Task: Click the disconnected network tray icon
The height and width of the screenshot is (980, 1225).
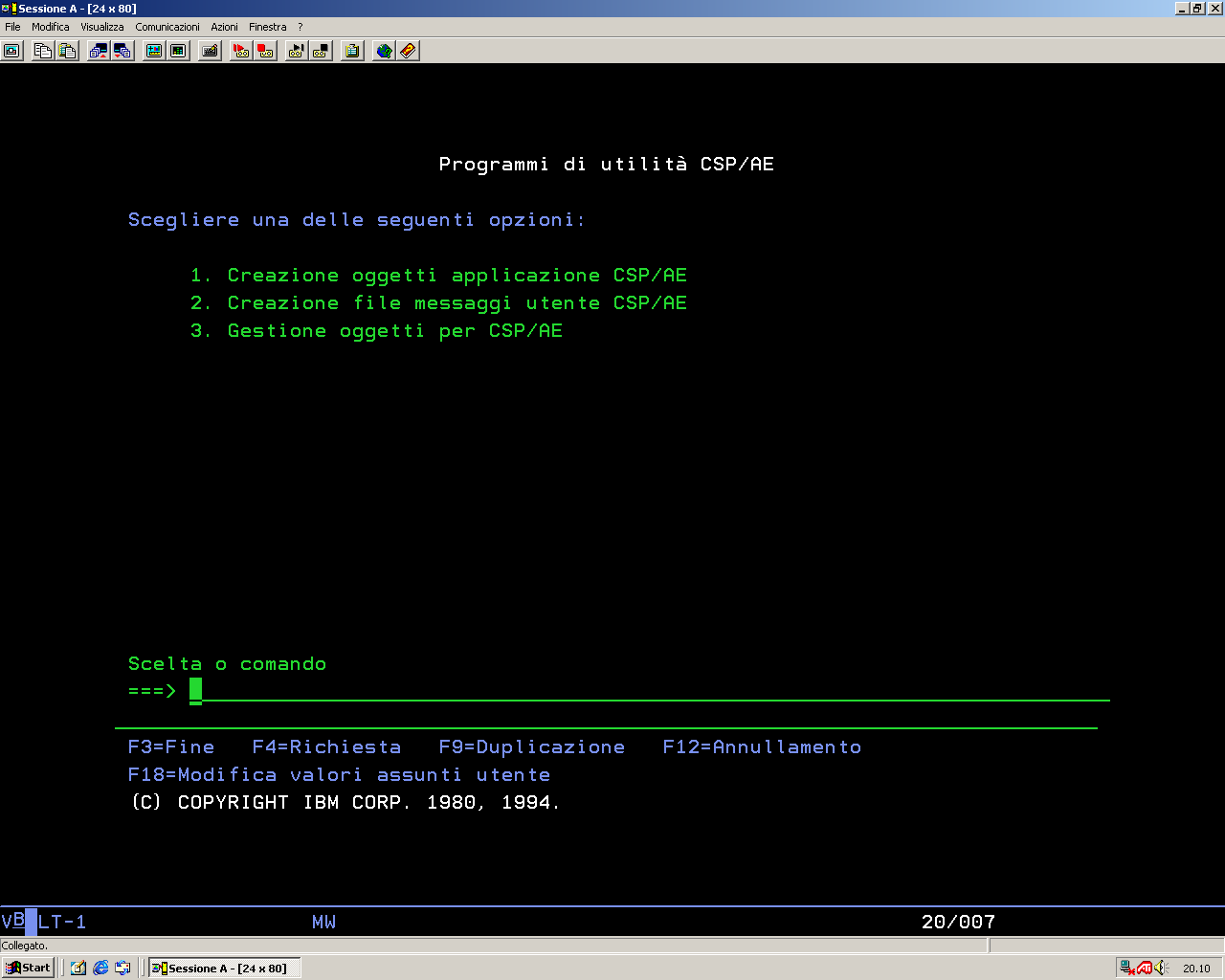Action: point(1127,968)
